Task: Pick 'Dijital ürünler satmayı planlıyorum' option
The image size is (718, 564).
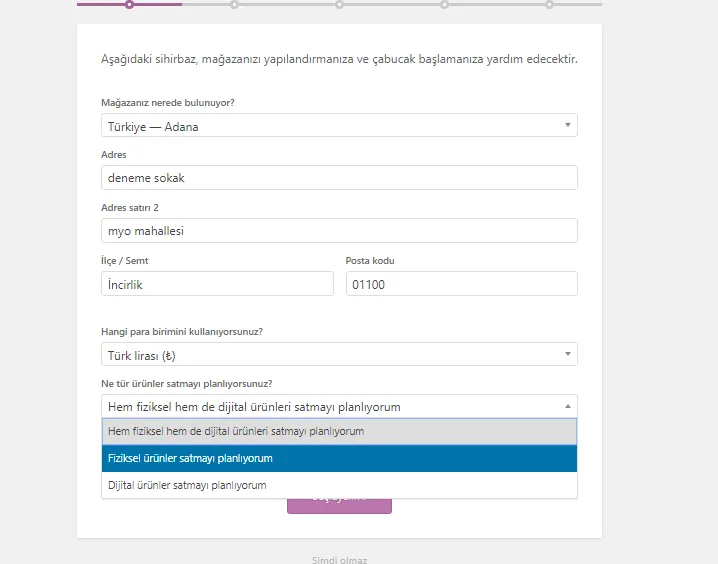Action: pos(339,485)
